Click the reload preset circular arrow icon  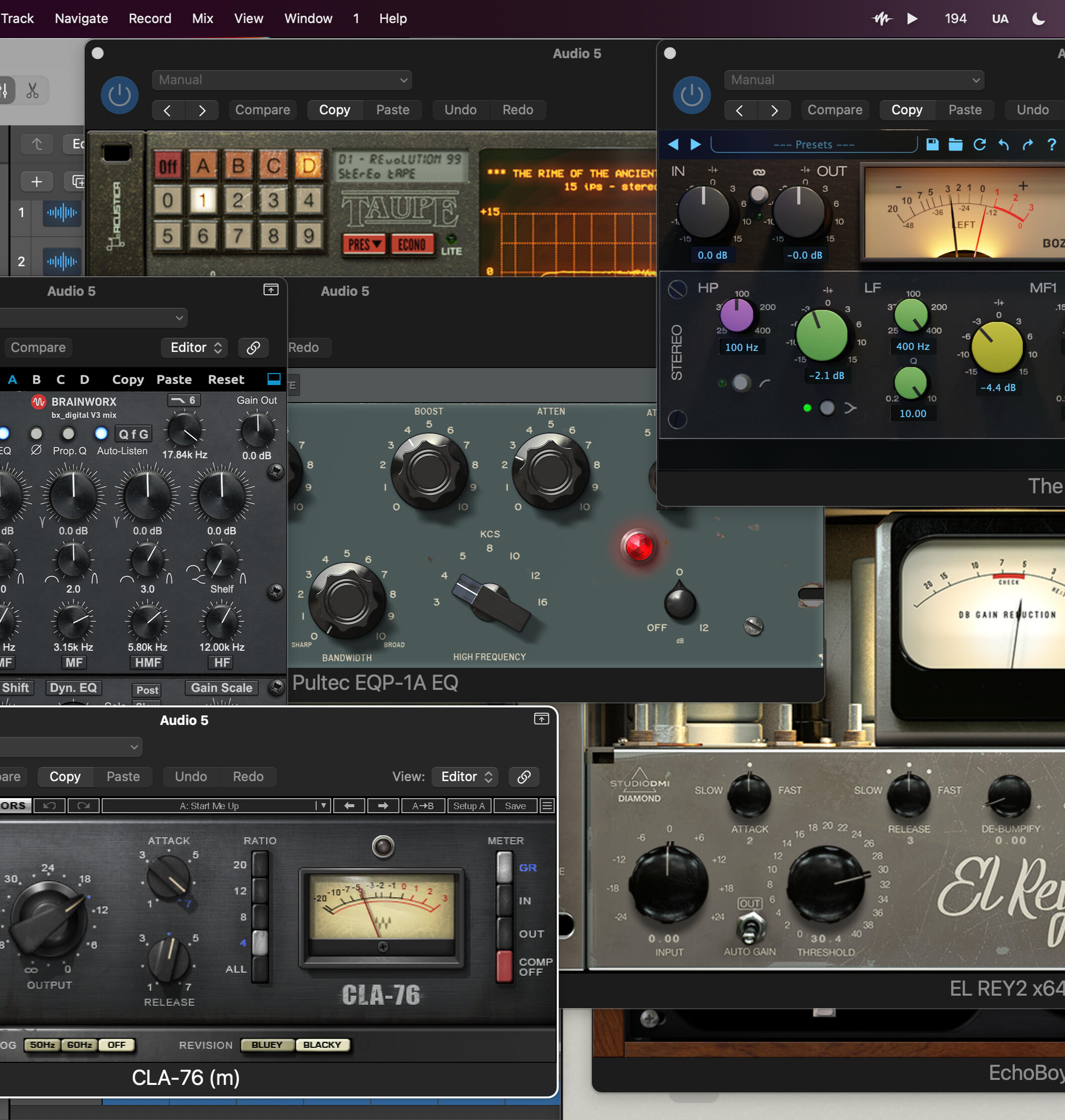pos(979,144)
